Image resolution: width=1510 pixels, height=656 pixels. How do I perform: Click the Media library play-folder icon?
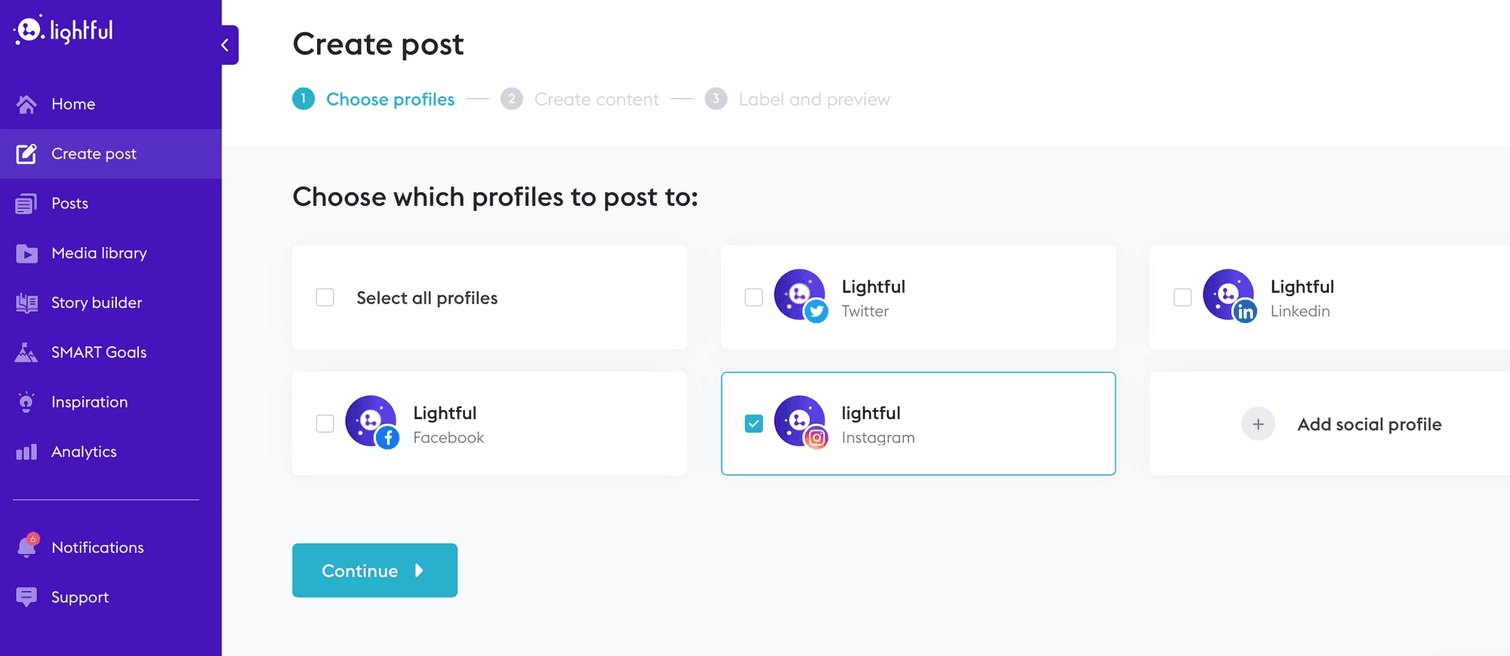(27, 253)
